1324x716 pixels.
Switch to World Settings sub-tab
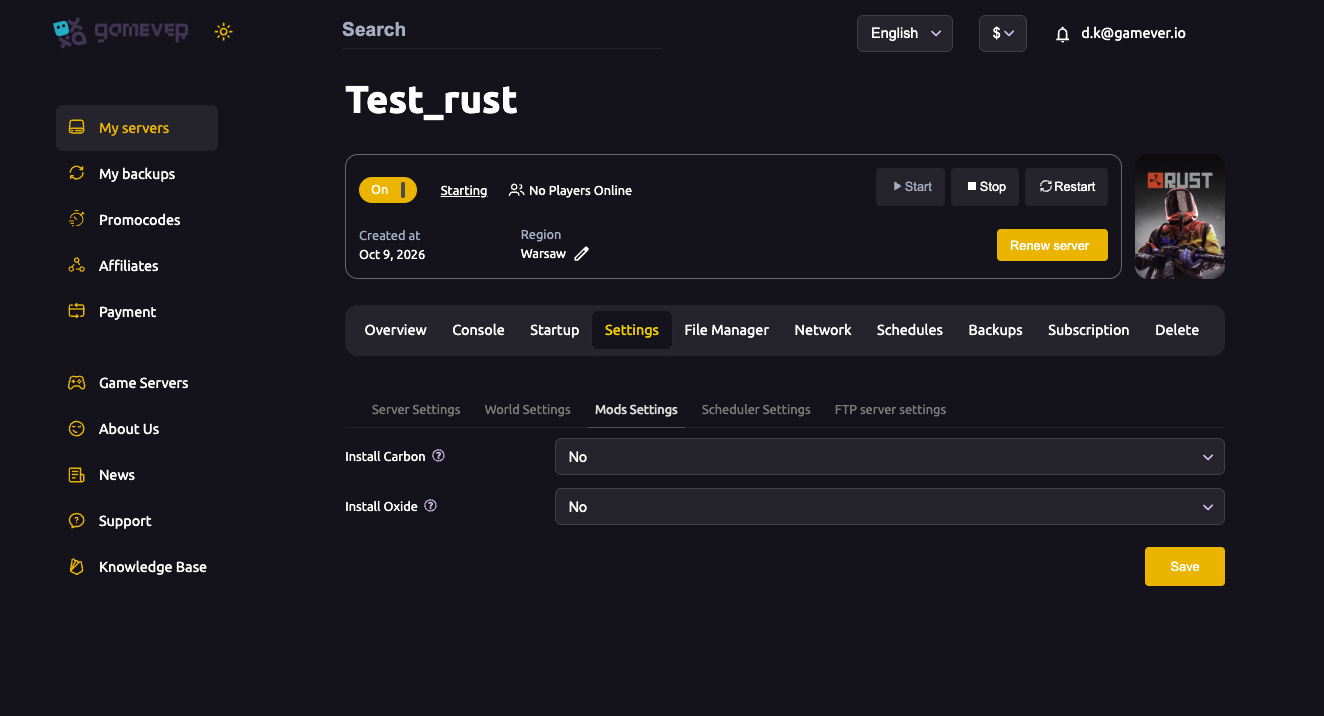coord(527,409)
